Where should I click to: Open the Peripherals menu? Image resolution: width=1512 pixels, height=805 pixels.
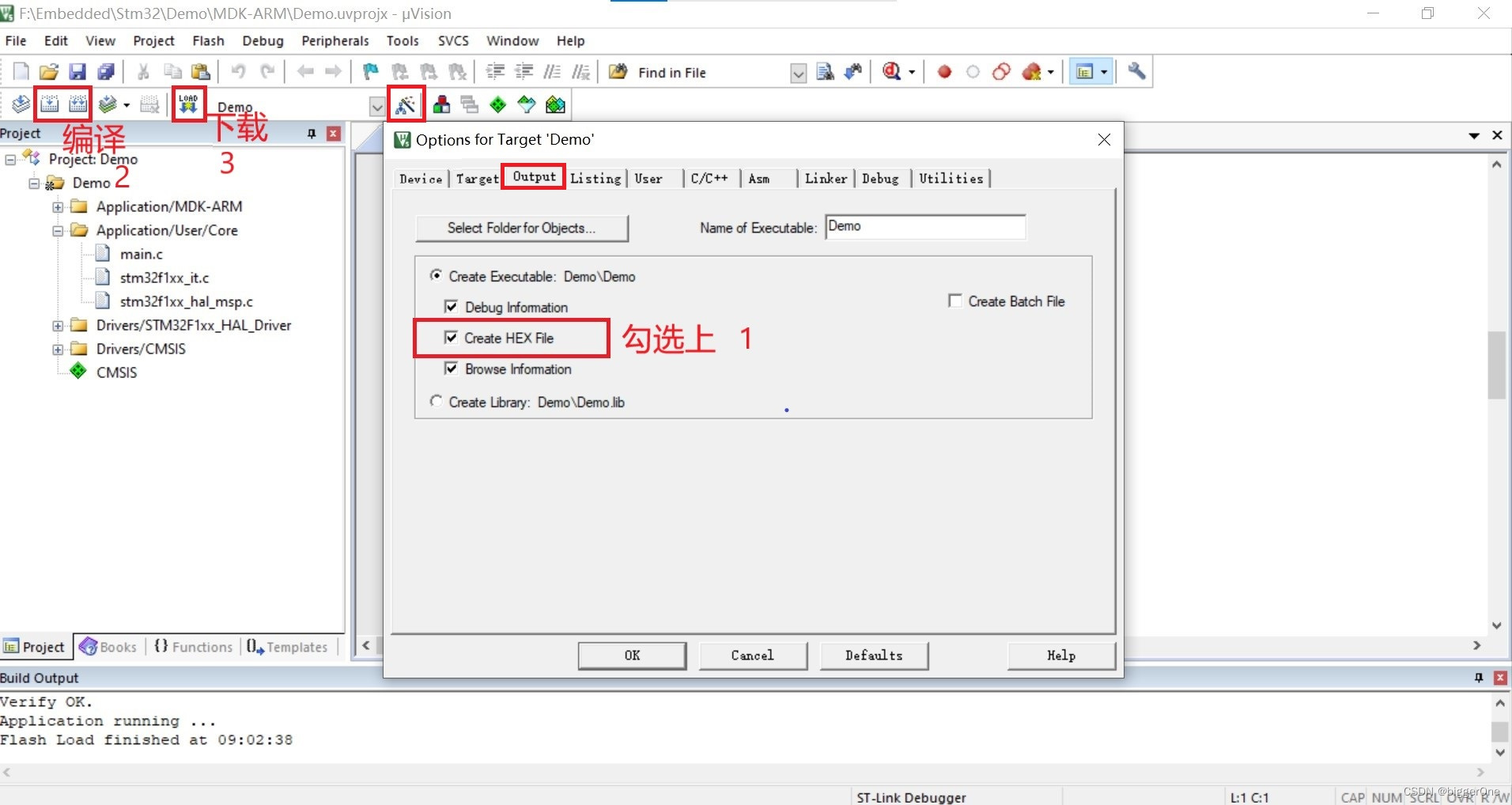335,40
